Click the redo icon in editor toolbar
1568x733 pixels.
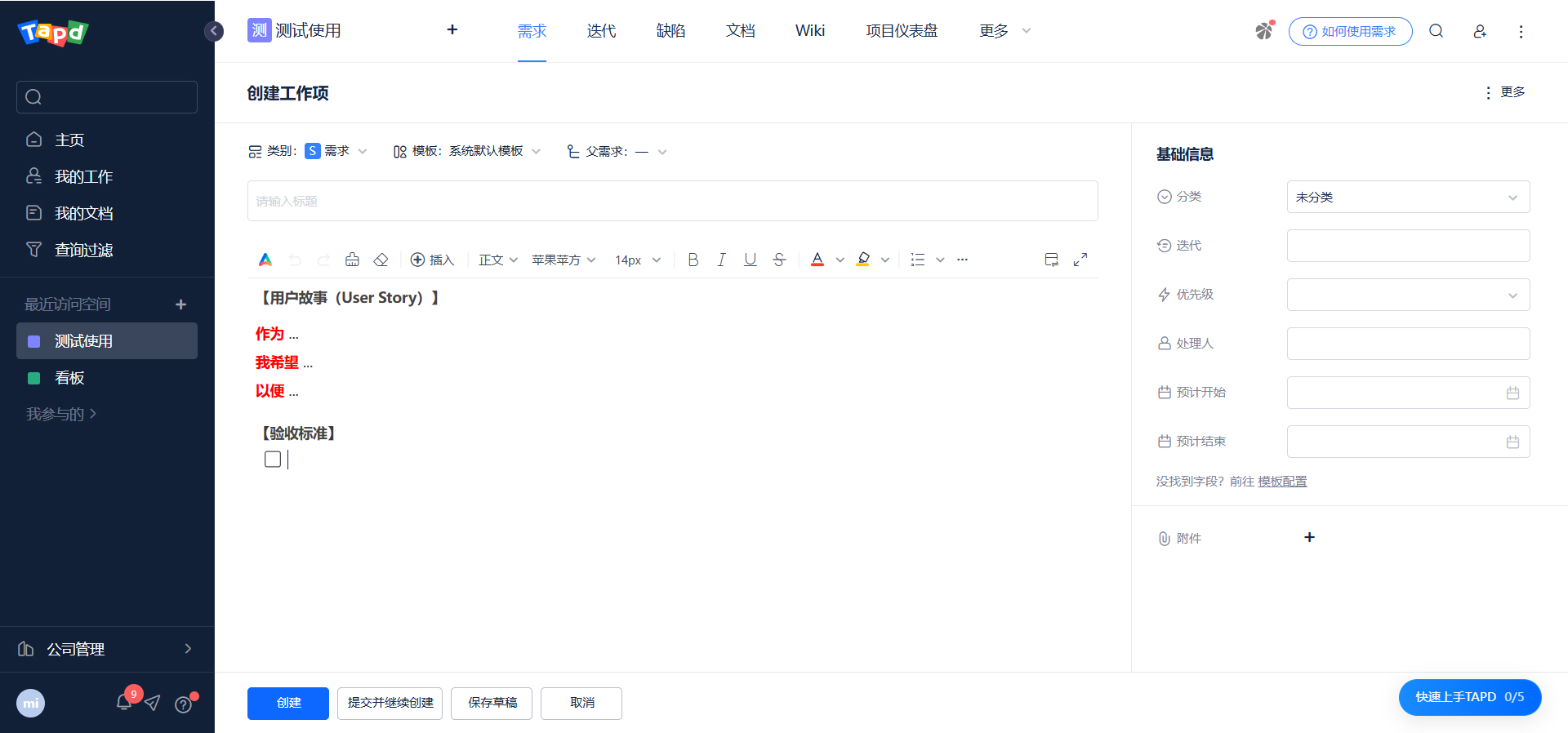[x=323, y=260]
